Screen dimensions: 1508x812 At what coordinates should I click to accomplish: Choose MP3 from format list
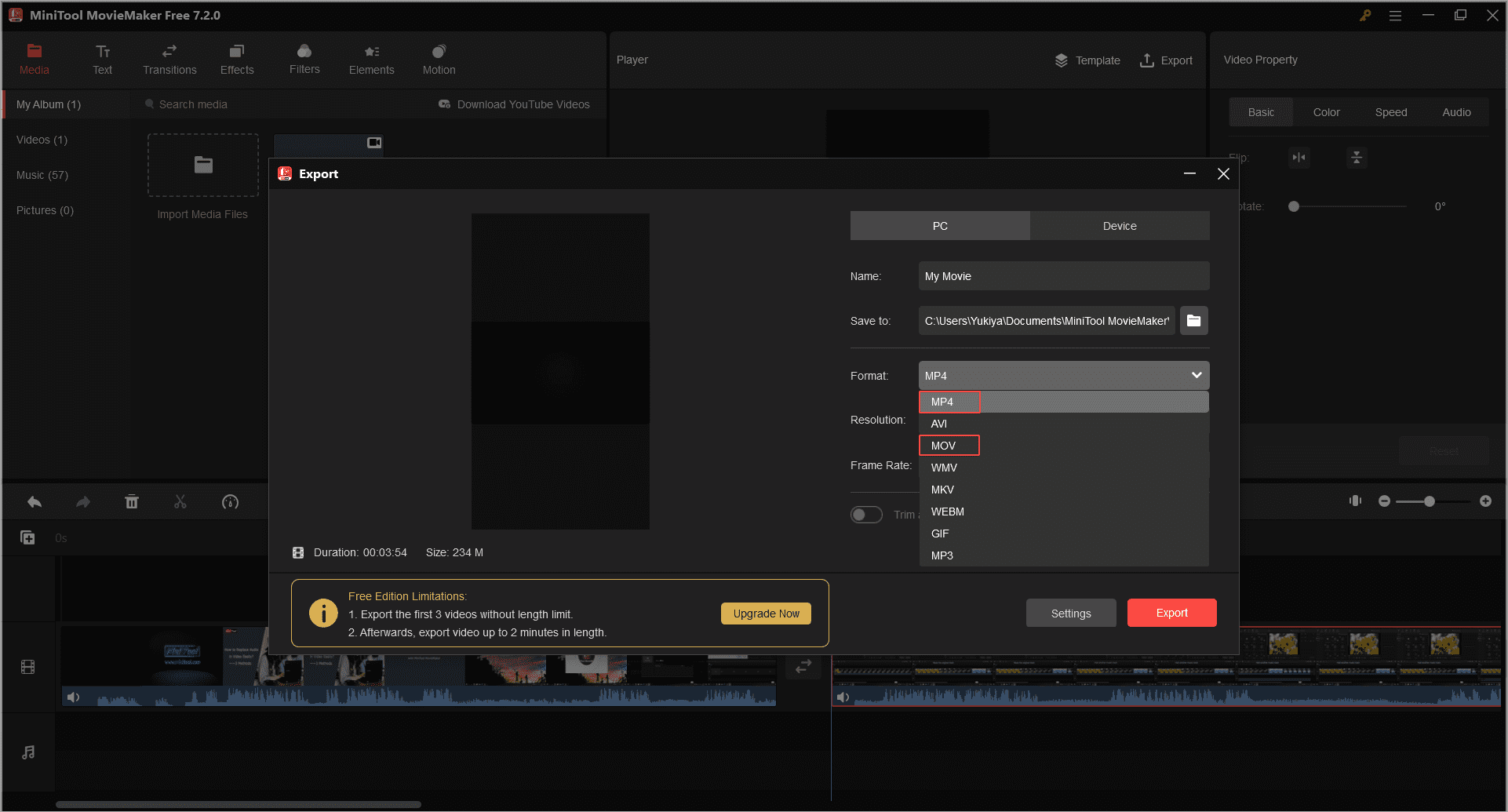(1064, 555)
